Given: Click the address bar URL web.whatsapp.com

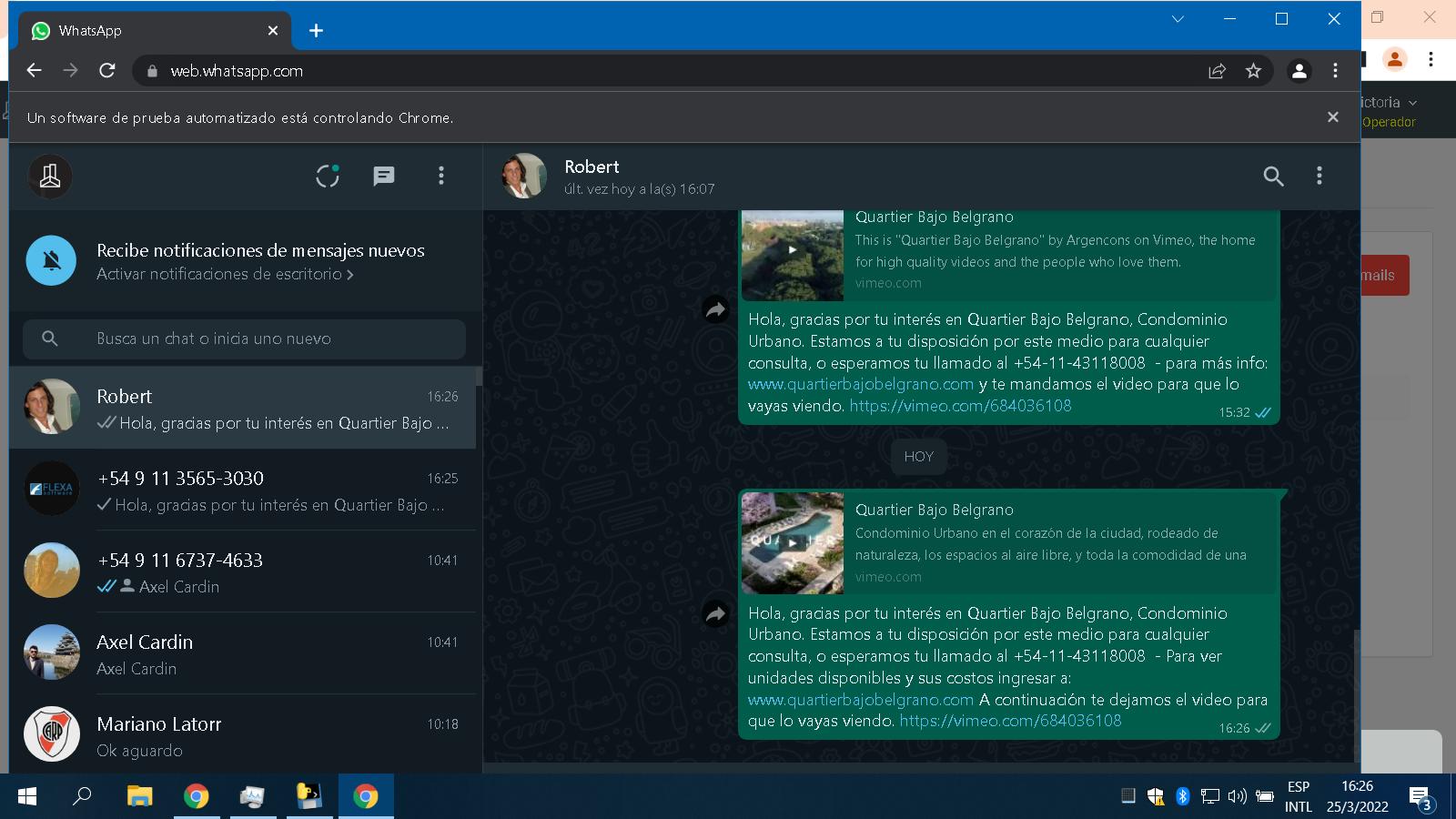Looking at the screenshot, I should 237,71.
